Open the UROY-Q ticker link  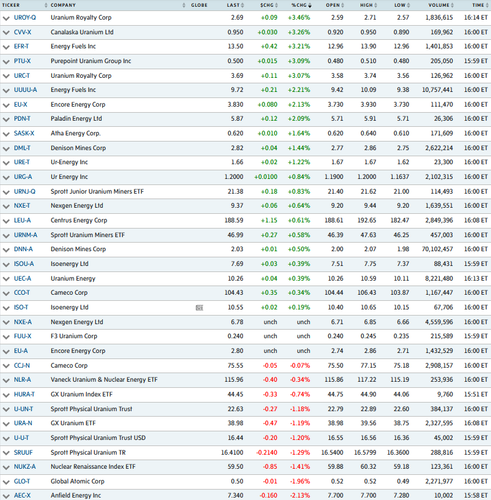click(x=25, y=18)
